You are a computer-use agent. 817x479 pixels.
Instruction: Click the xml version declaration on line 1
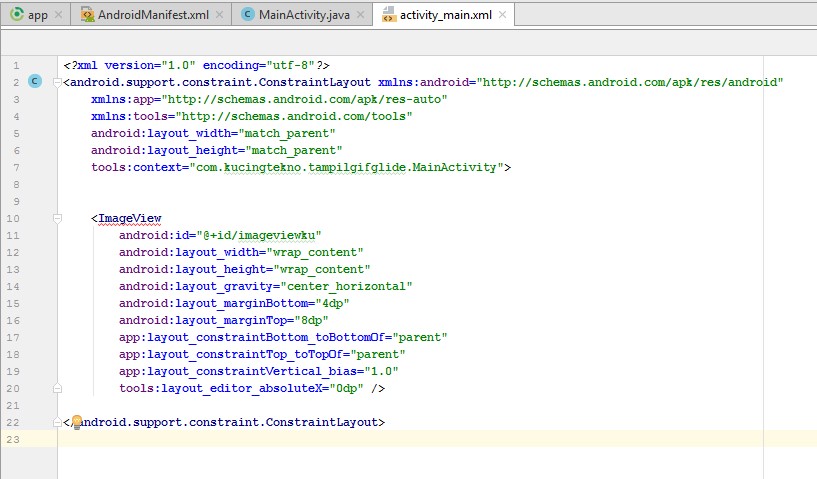pyautogui.click(x=196, y=65)
